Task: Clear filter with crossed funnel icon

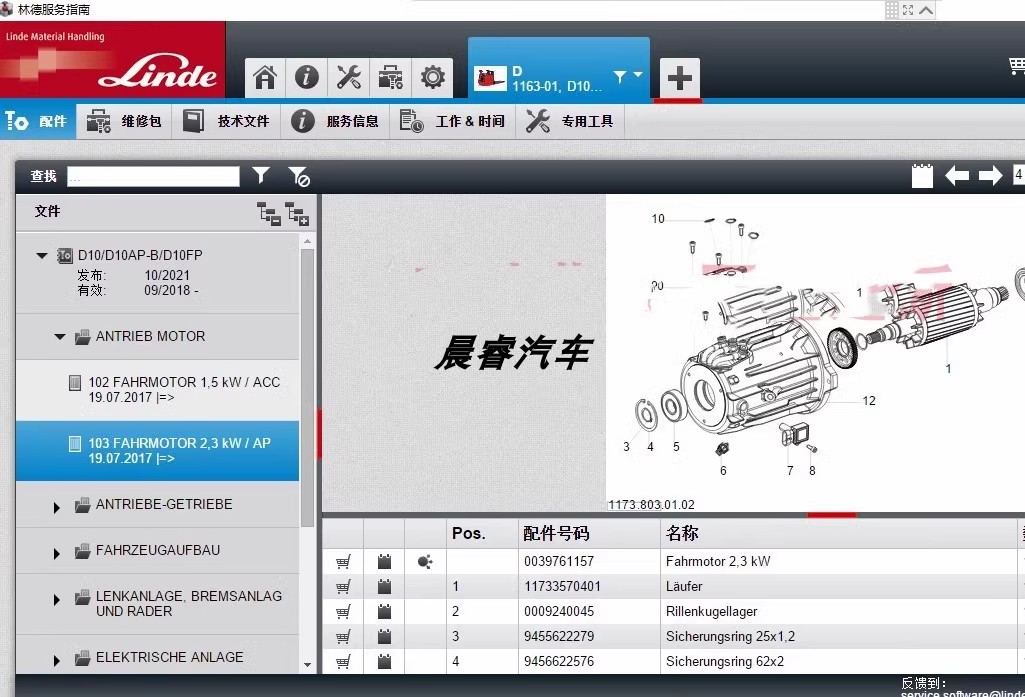Action: pyautogui.click(x=299, y=176)
